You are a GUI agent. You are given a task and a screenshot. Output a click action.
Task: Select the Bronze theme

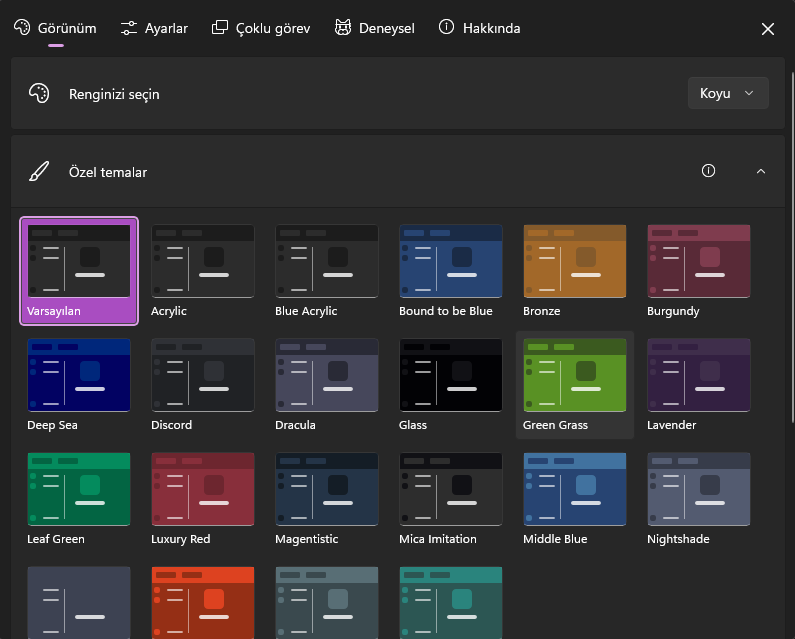[574, 271]
